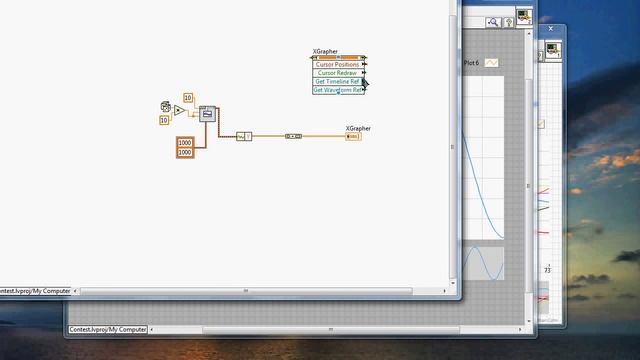Click scroll right arrow in back window
Screen dimensions: 640x360
(x=520, y=329)
